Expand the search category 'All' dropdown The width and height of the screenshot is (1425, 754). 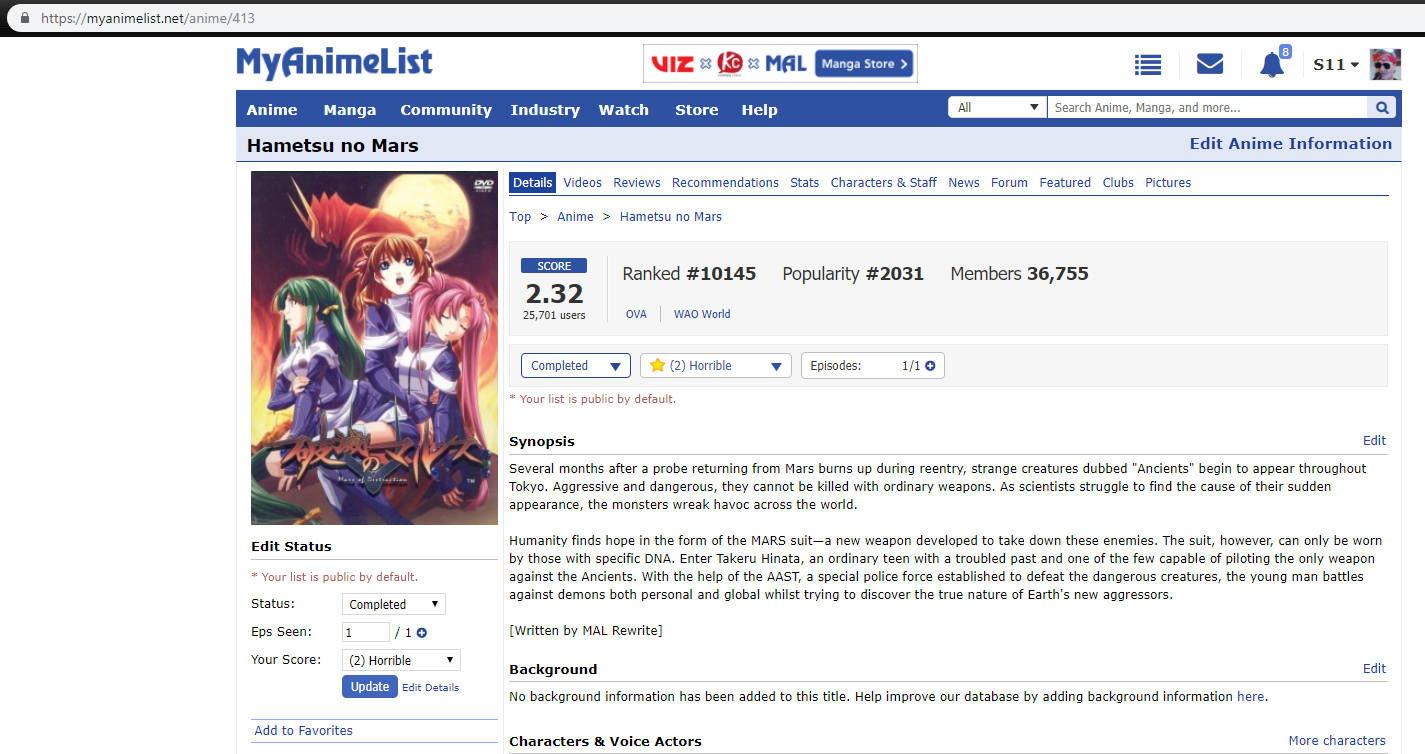(996, 108)
